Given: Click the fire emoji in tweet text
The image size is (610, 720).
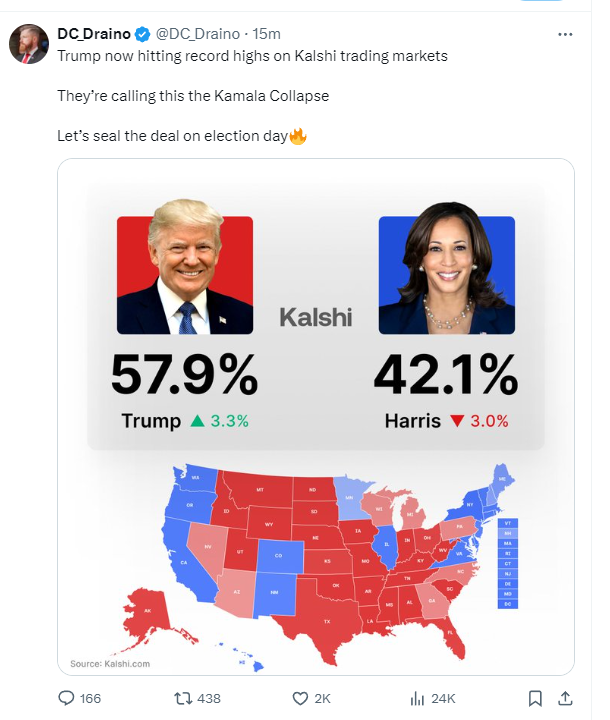Looking at the screenshot, I should [x=298, y=136].
